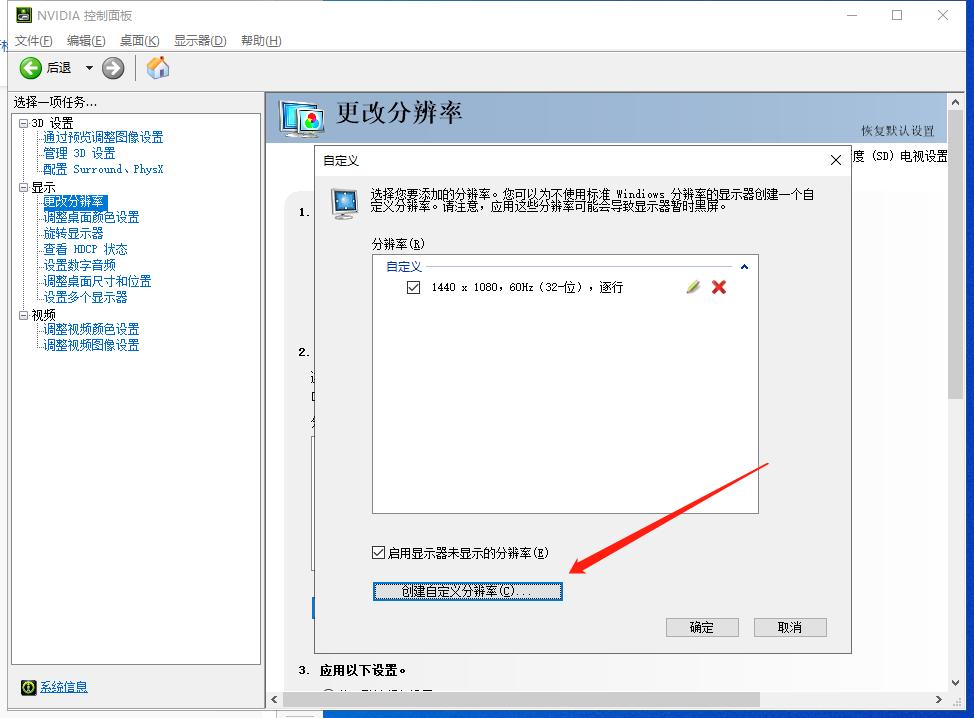Click the monitor icon in the 自定义 dialog
This screenshot has width=974, height=718.
(344, 202)
